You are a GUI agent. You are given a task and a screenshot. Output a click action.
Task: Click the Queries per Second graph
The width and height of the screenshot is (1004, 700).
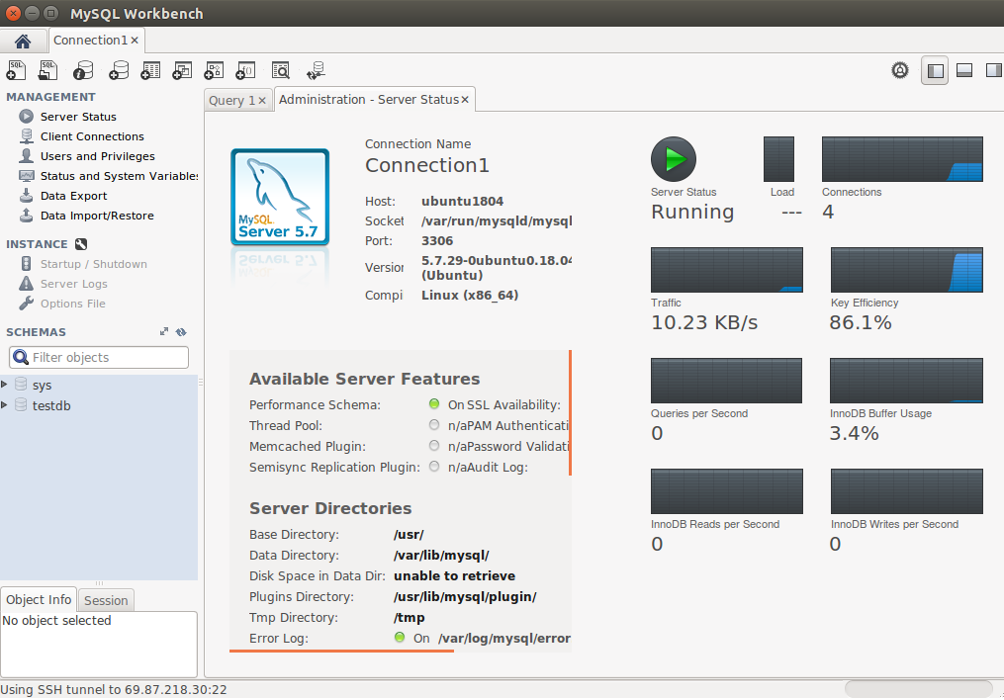726,380
